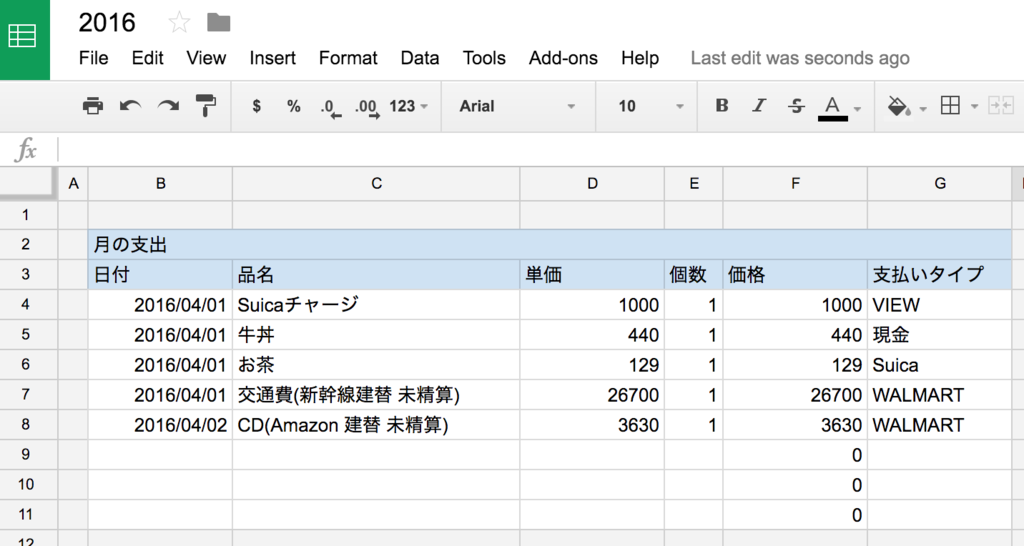Redo the last action
Viewport: 1024px width, 546px height.
point(168,106)
